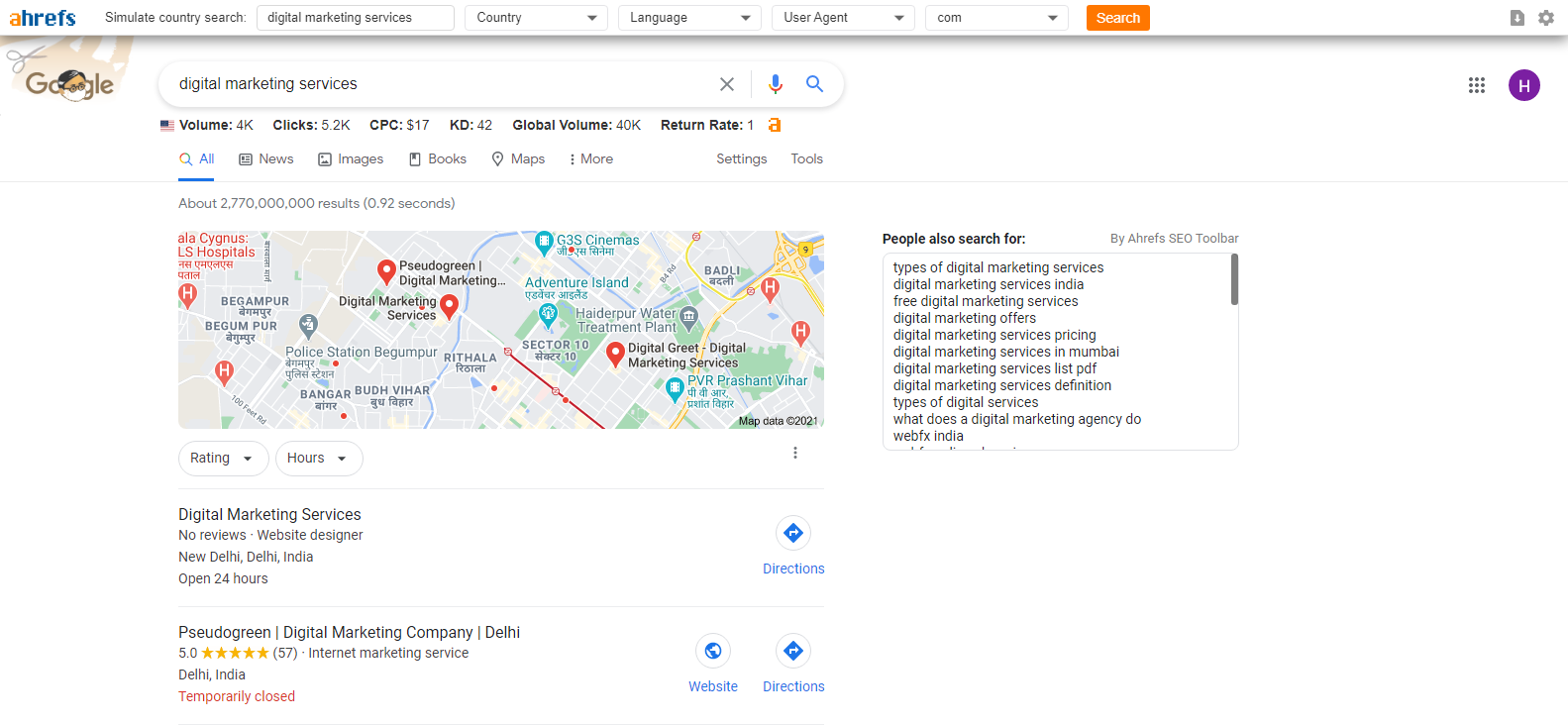Expand the User Agent dropdown
Viewport: 1568px width, 725px height.
(843, 18)
